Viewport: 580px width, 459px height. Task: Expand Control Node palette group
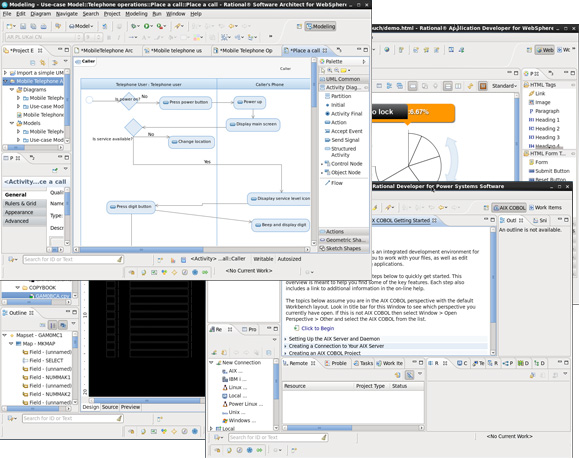(322, 164)
